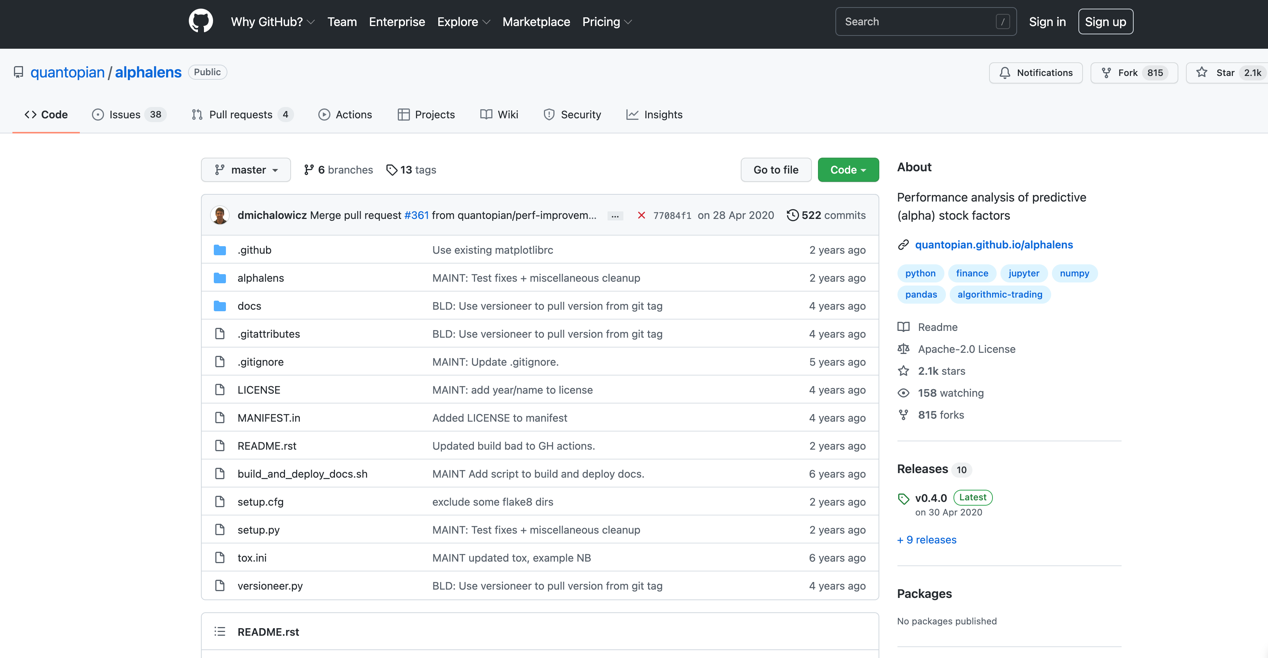This screenshot has width=1268, height=658.
Task: Select the algorithmic-trading topic tag
Action: click(x=999, y=295)
